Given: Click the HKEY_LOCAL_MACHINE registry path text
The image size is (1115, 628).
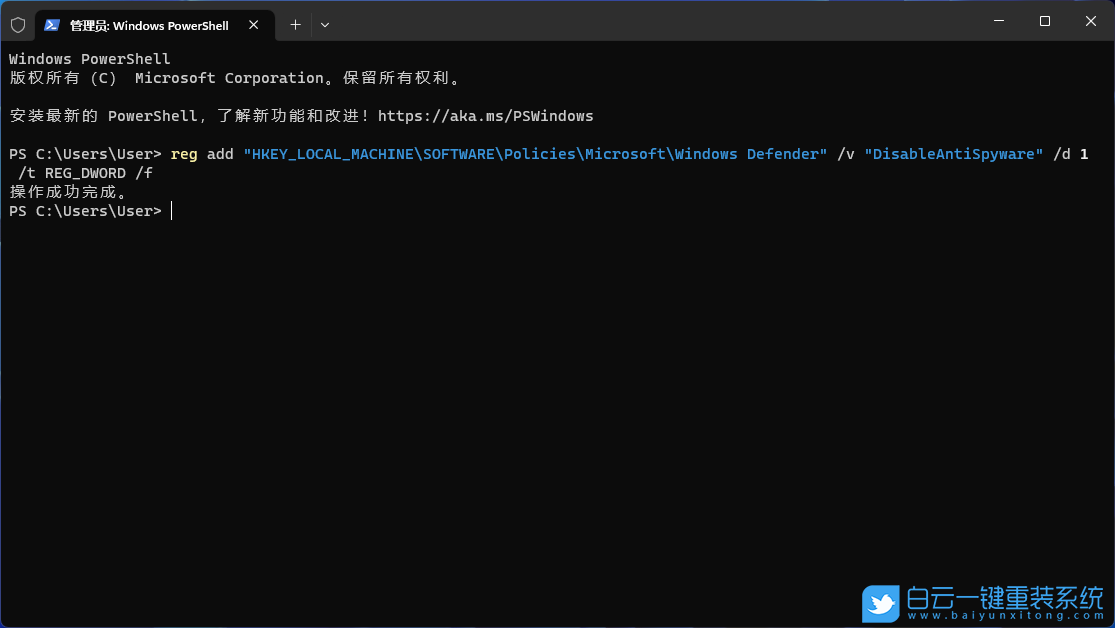Looking at the screenshot, I should [330, 153].
